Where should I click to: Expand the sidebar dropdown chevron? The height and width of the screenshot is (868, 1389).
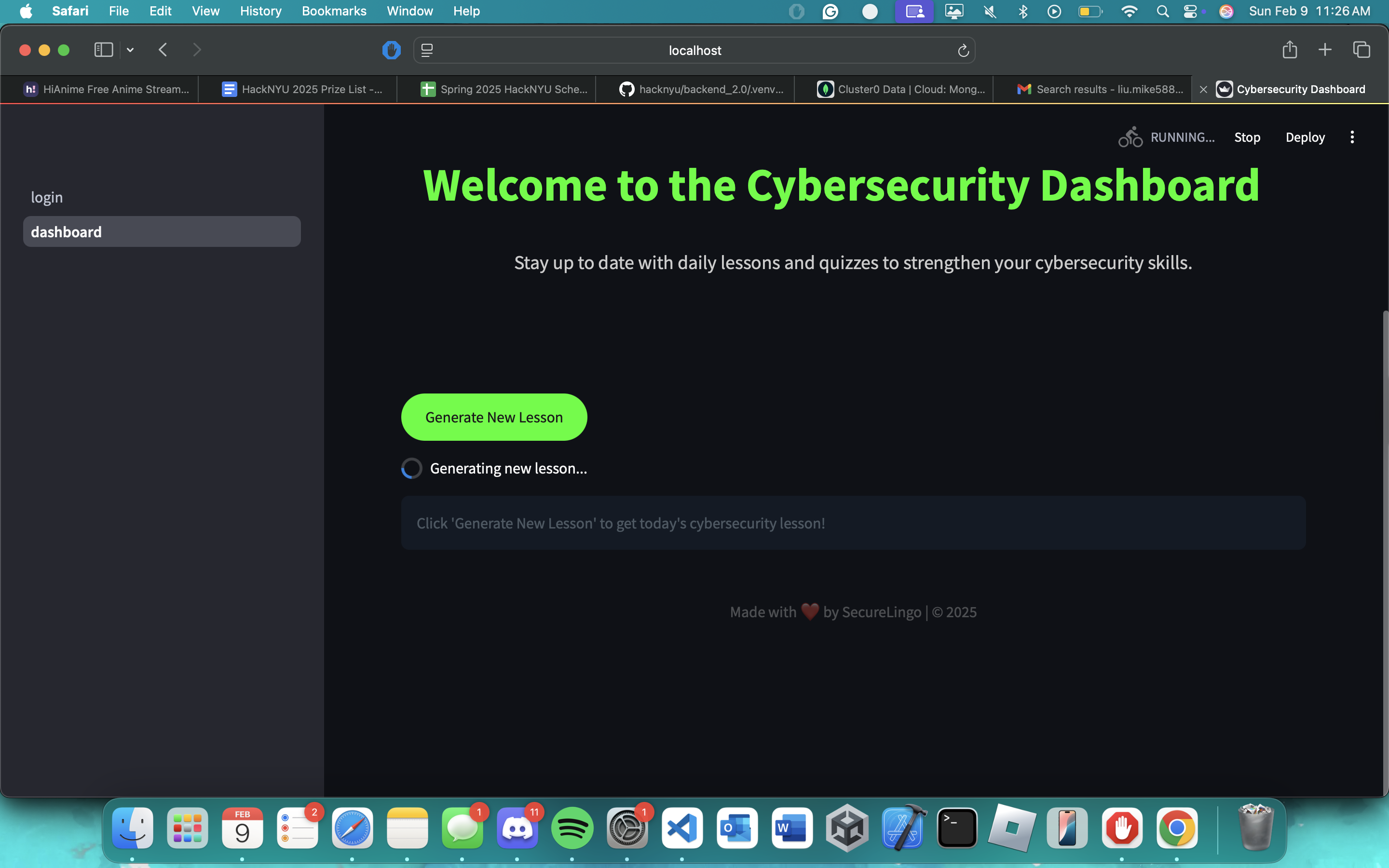tap(130, 50)
